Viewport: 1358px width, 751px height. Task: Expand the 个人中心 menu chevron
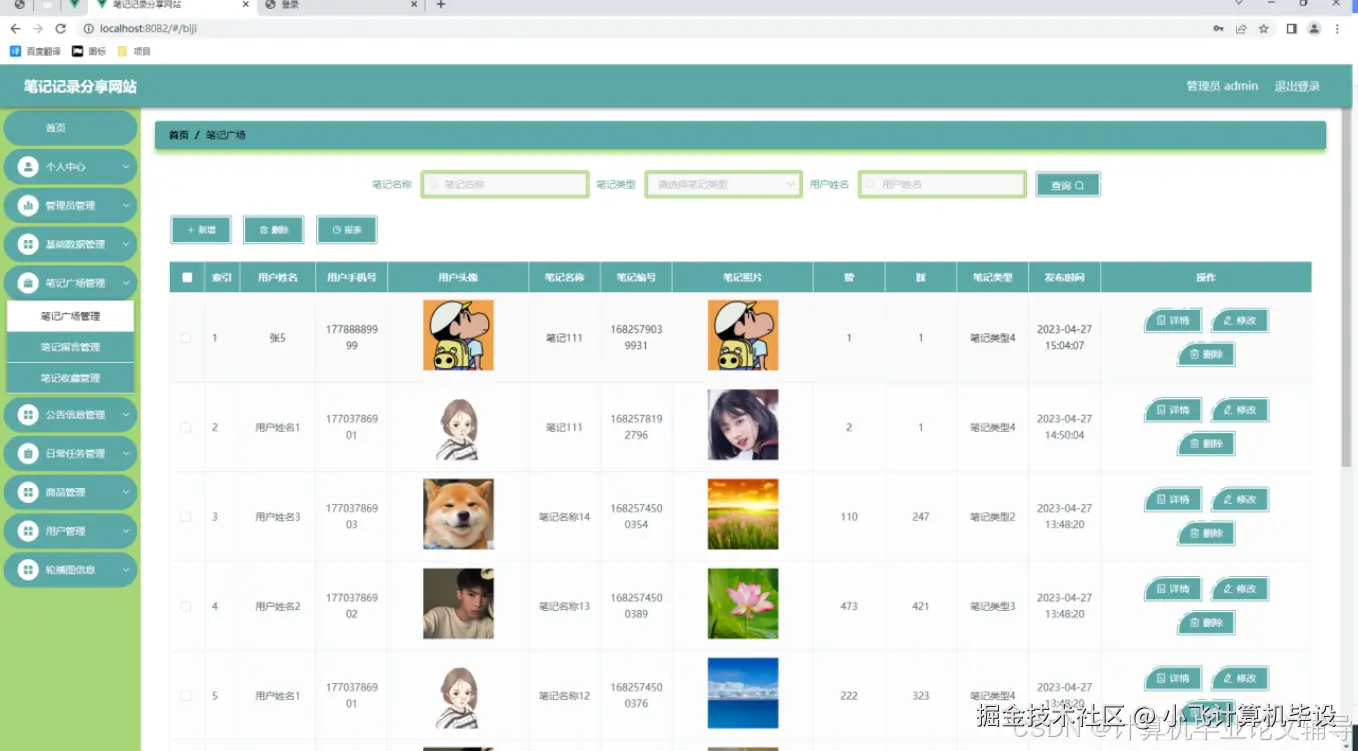(126, 167)
